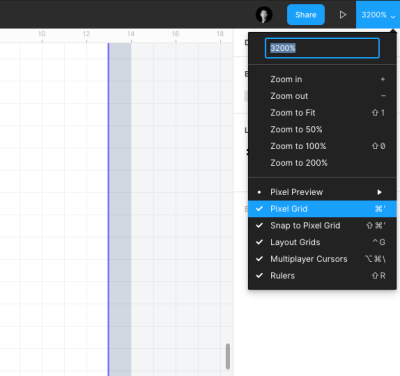This screenshot has width=400, height=376.
Task: Select Zoom to Fit
Action: tap(322, 113)
